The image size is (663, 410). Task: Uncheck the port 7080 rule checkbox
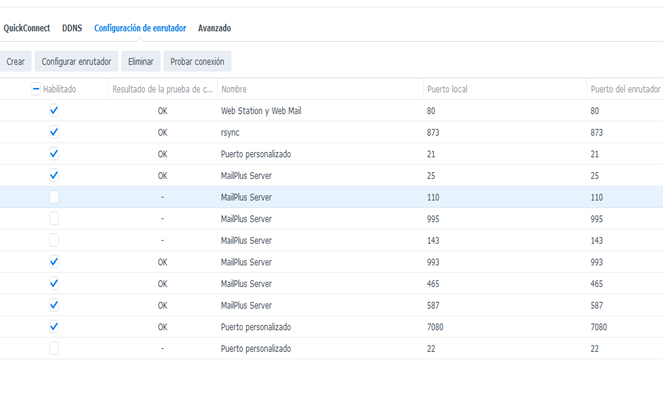coord(54,327)
